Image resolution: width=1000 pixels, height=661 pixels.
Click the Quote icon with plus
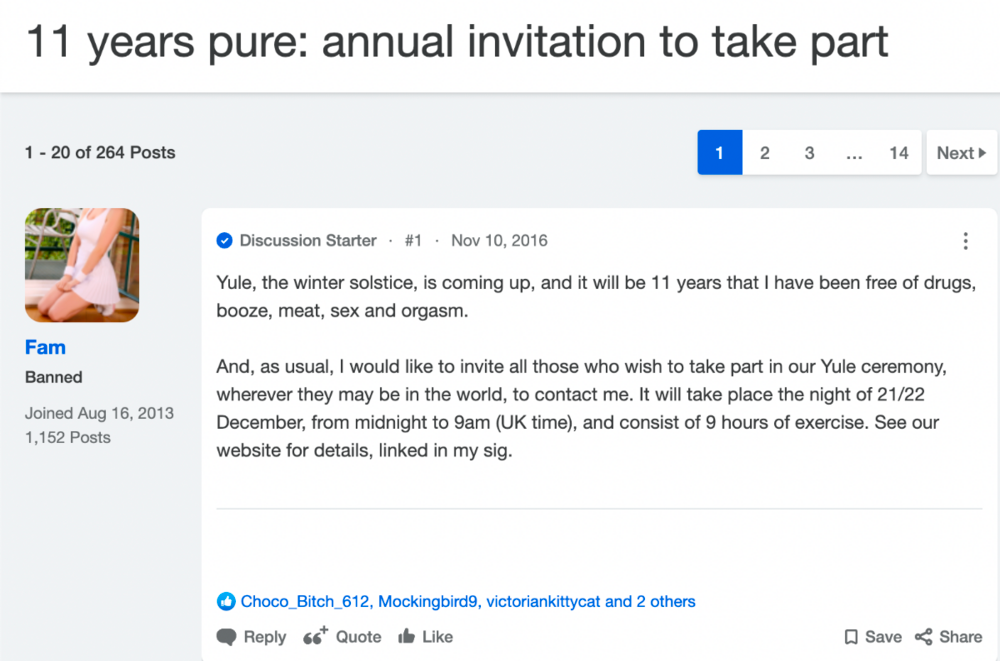click(x=315, y=635)
